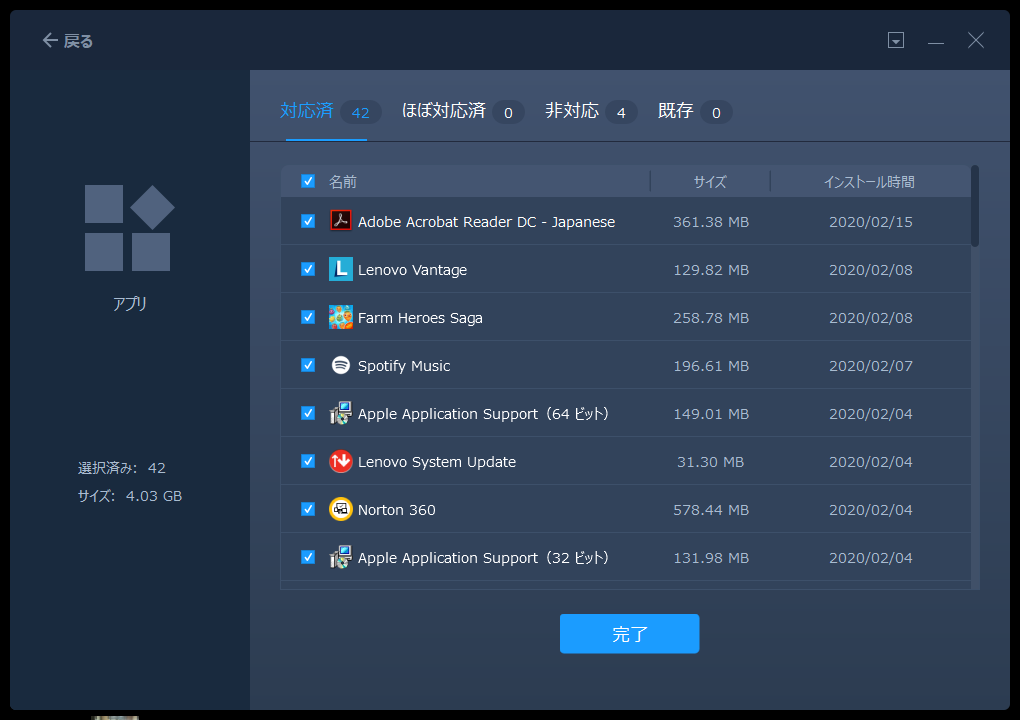Click the Adobe Acrobat Reader icon
Screen dimensions: 1020x720
tap(340, 221)
